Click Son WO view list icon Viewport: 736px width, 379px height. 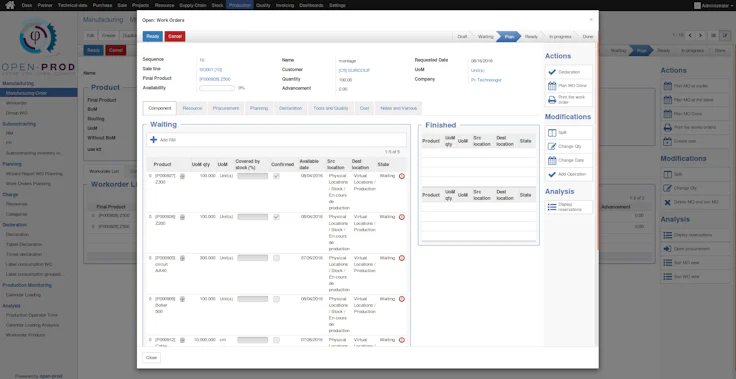coord(667,277)
